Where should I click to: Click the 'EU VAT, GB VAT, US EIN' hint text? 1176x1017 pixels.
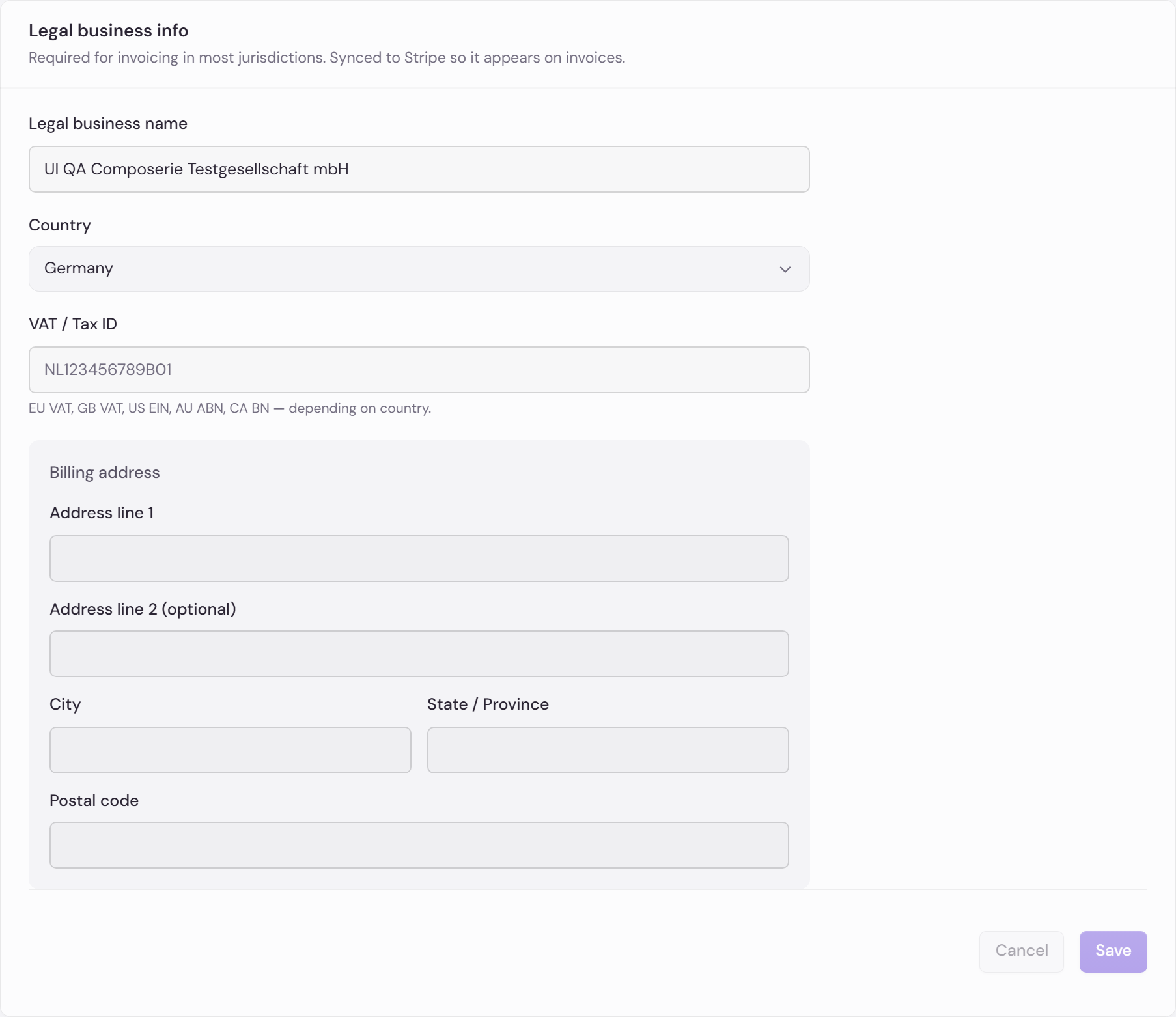230,408
